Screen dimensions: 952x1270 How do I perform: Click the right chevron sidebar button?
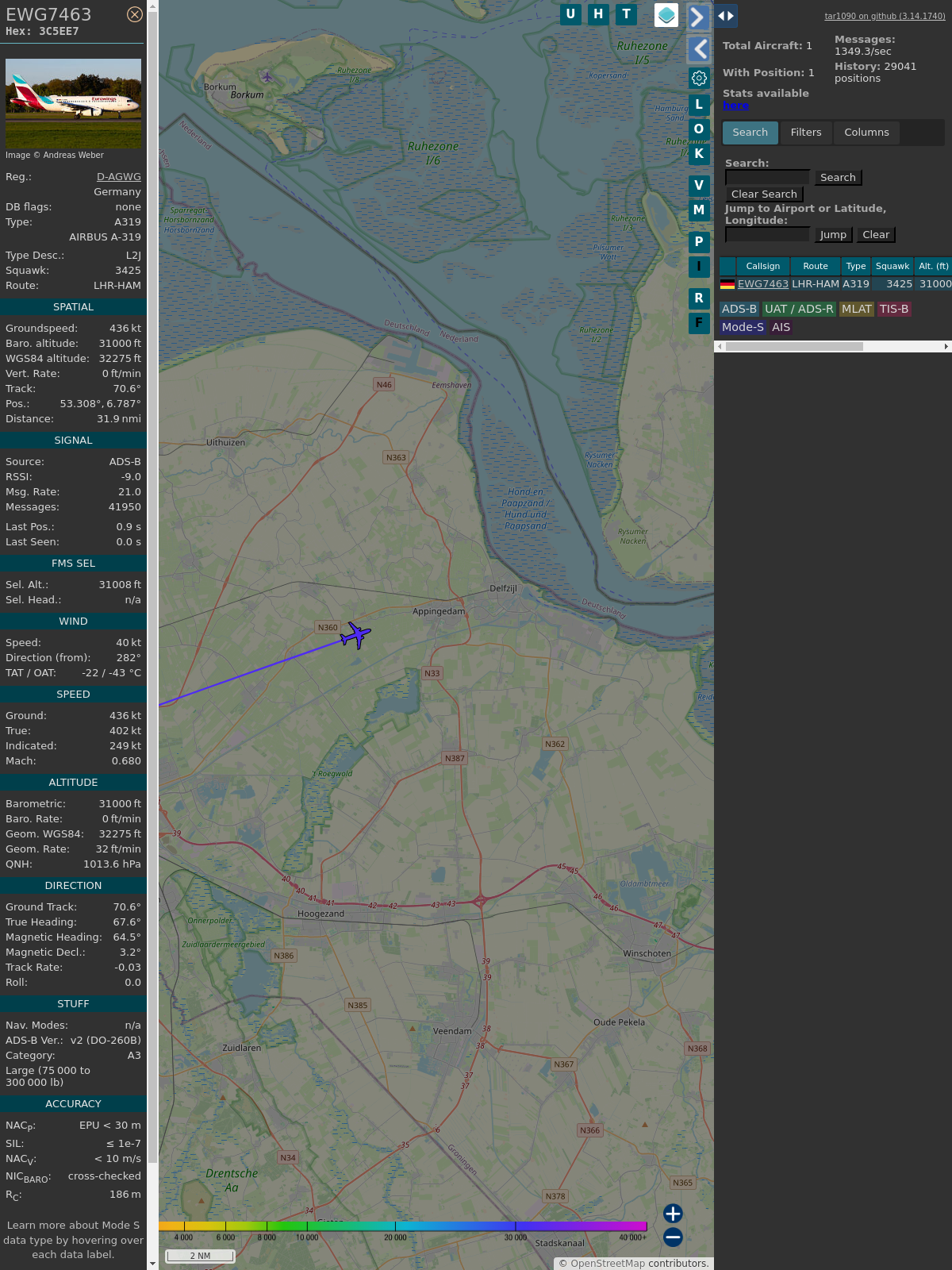pyautogui.click(x=698, y=17)
